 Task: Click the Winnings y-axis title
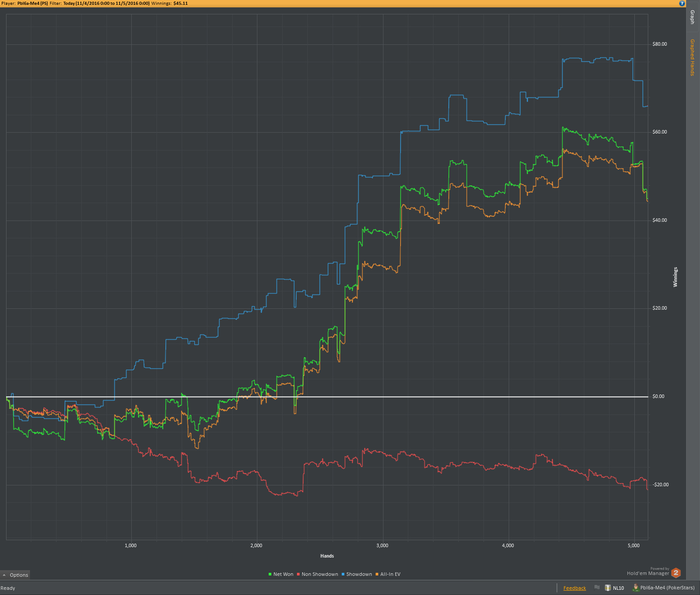[x=675, y=277]
